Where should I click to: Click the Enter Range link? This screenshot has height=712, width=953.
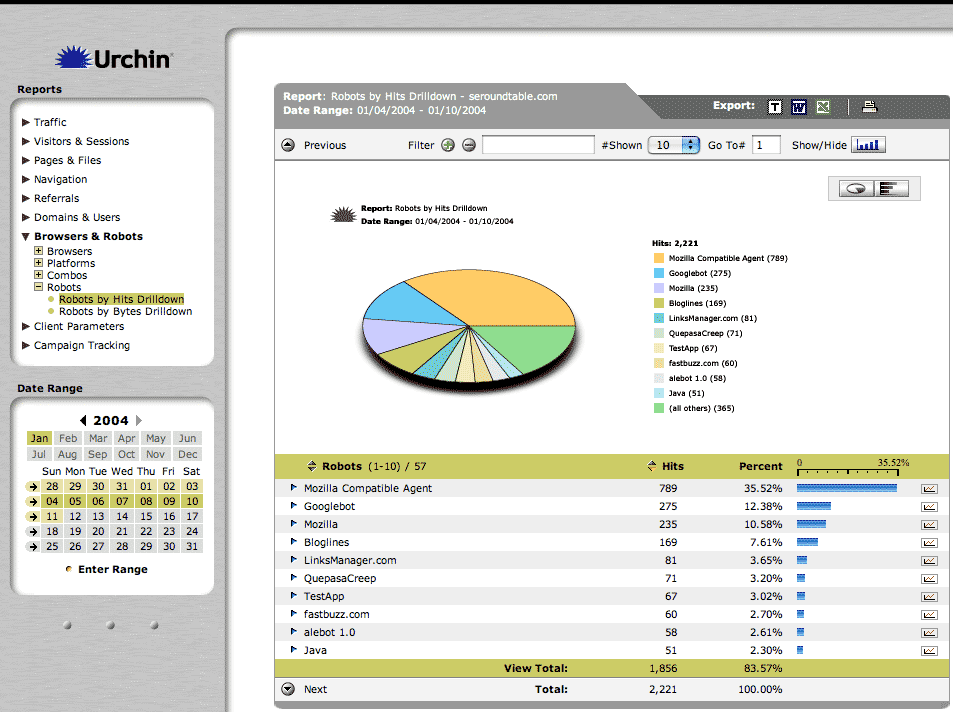click(x=112, y=569)
